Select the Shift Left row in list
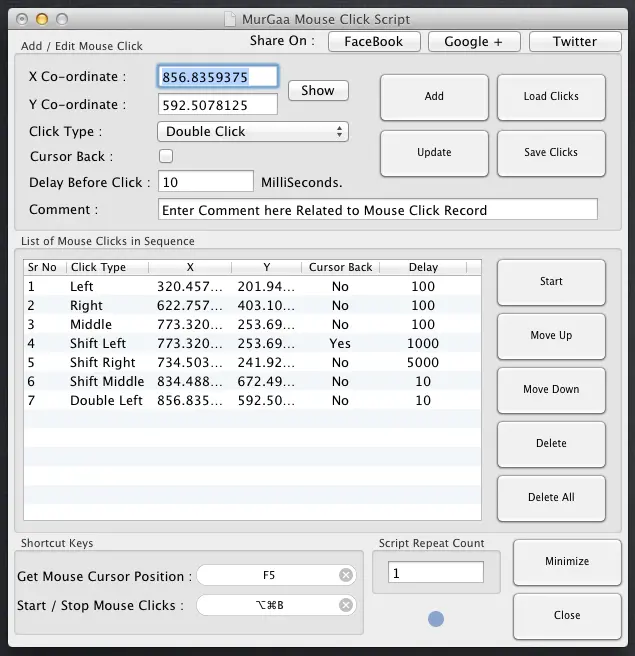Viewport: 635px width, 656px height. 250,343
